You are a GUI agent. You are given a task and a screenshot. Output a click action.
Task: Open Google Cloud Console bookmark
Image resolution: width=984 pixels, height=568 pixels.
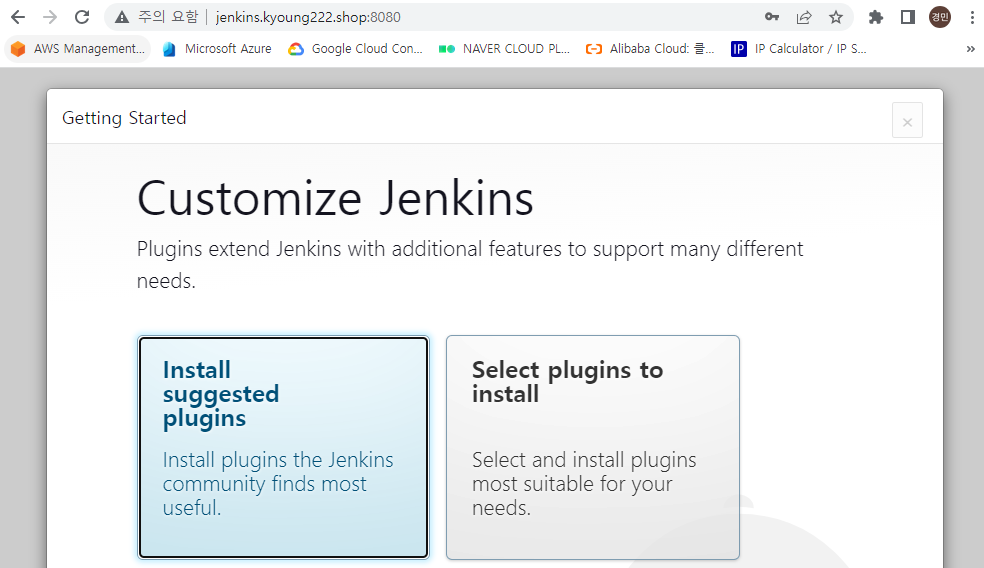pyautogui.click(x=355, y=49)
